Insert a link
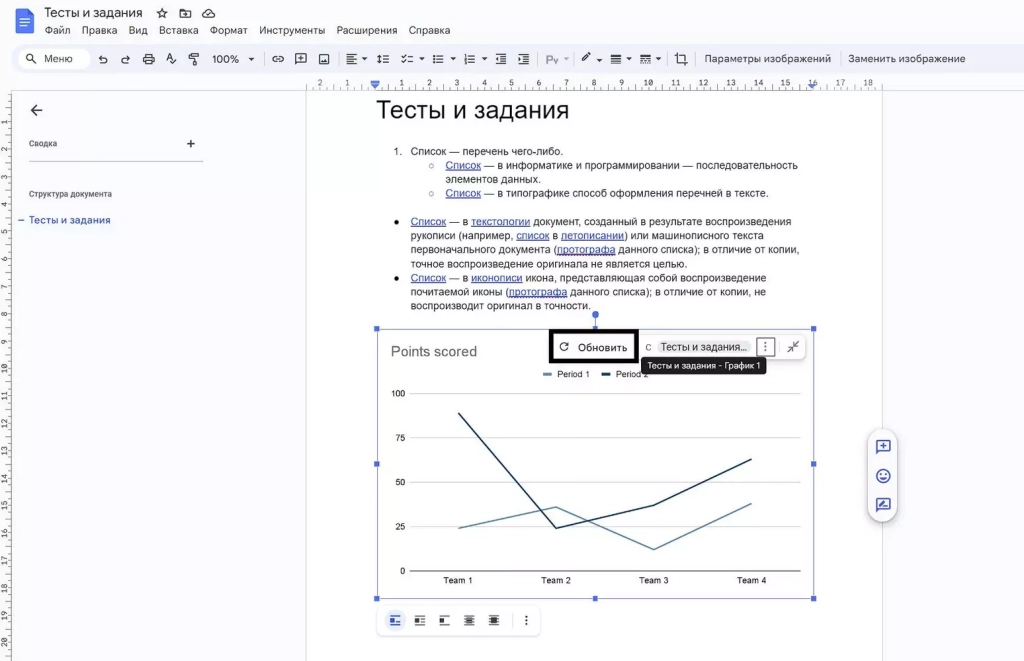The image size is (1024, 661). (x=279, y=58)
